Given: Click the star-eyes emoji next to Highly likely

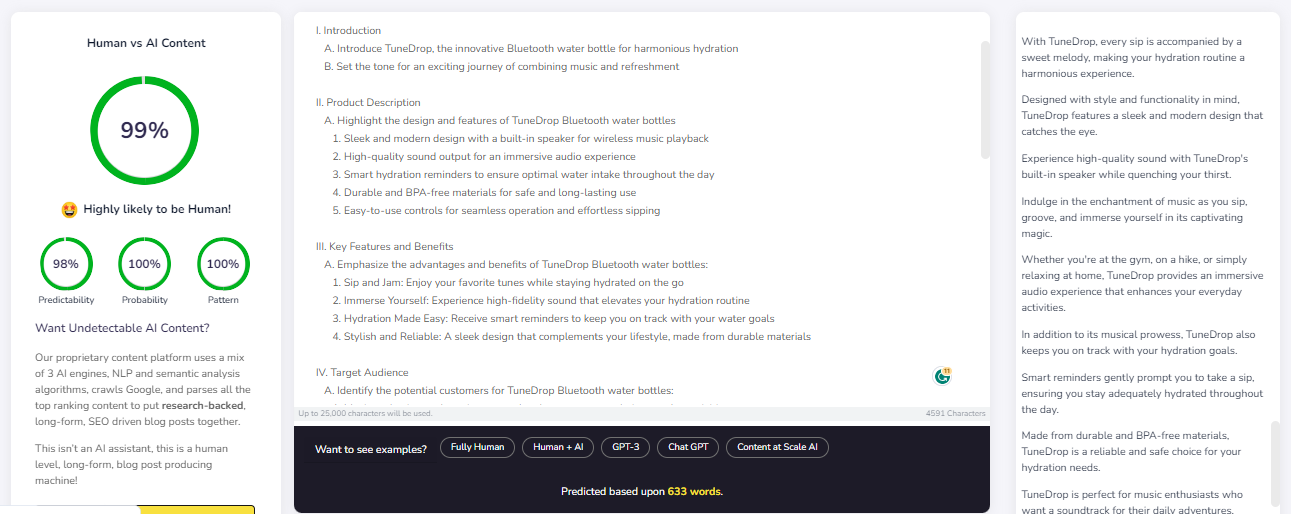Looking at the screenshot, I should (69, 209).
